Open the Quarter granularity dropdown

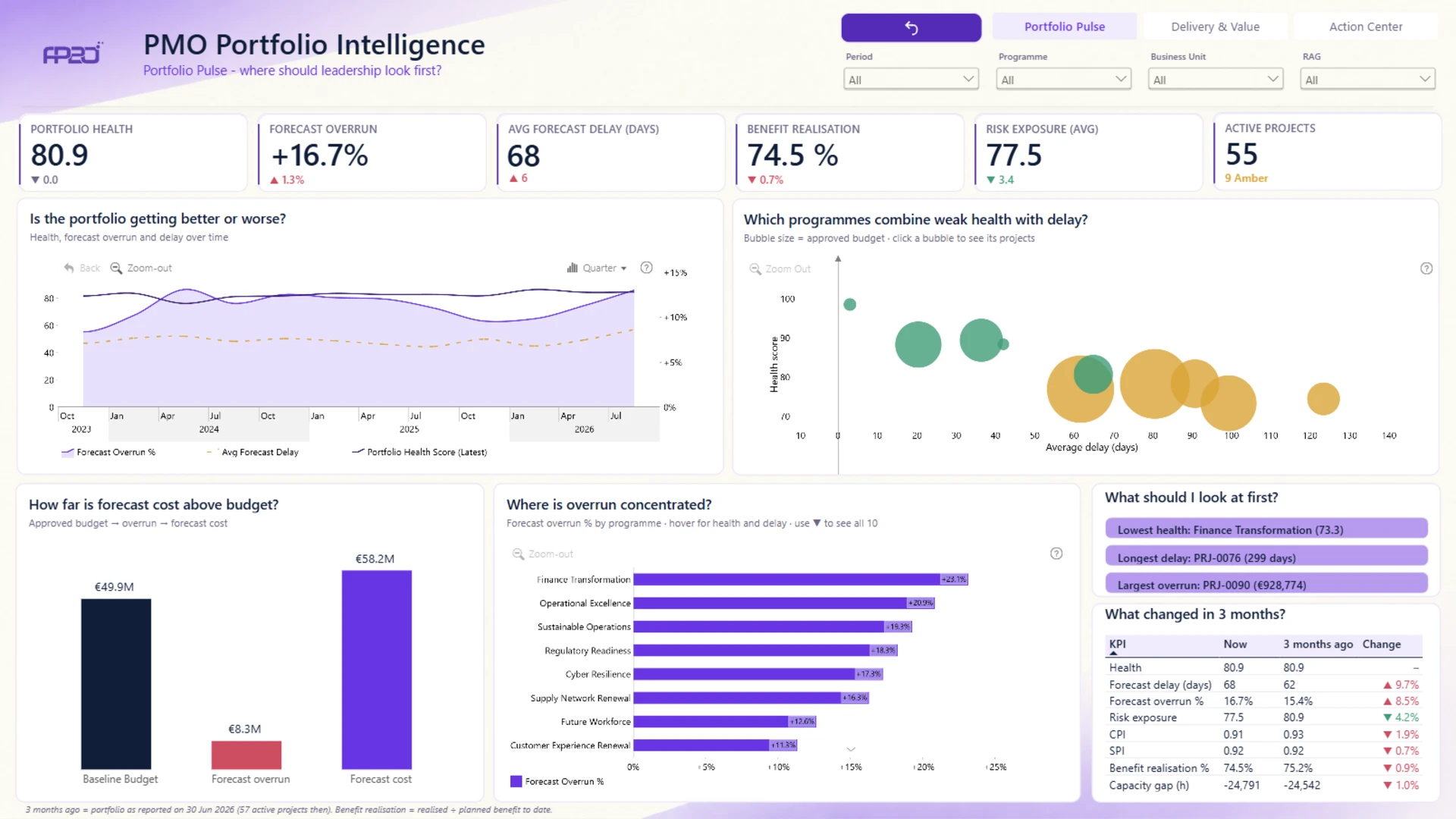coord(597,268)
